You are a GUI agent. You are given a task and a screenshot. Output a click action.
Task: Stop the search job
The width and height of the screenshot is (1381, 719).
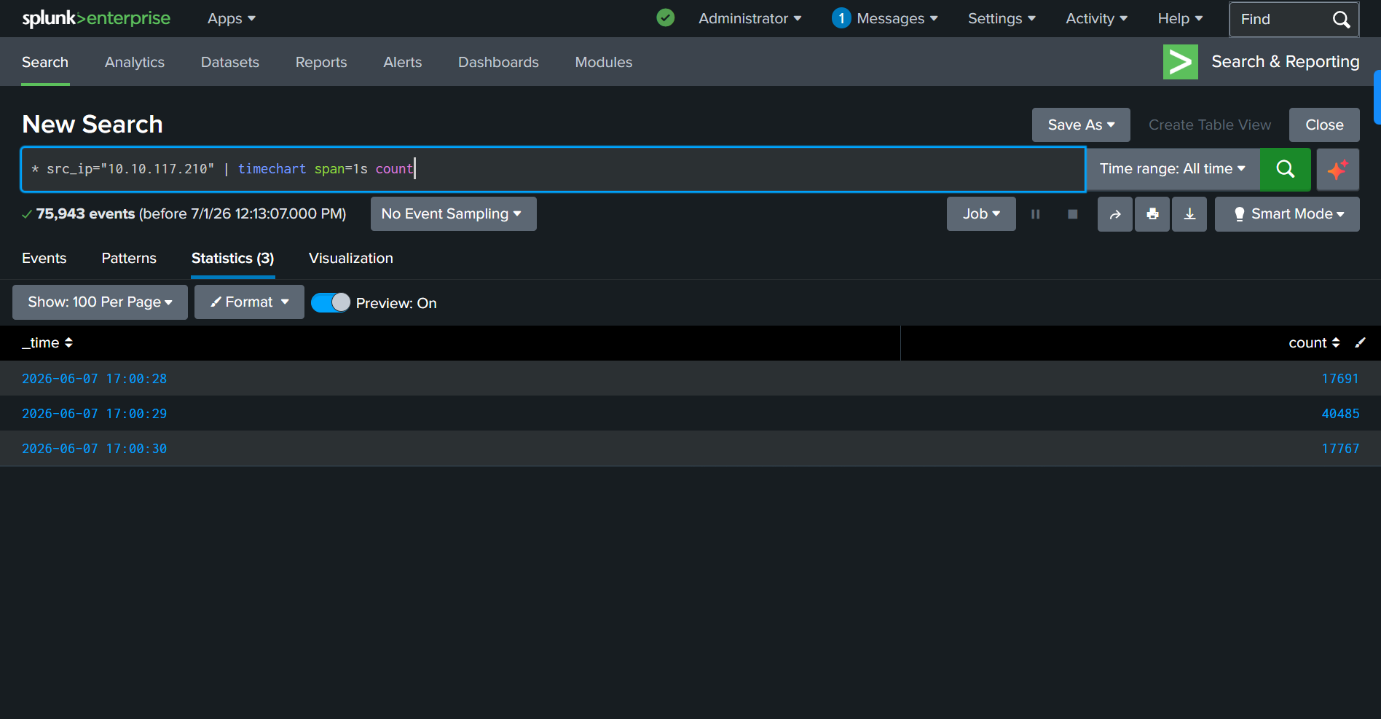[1073, 214]
